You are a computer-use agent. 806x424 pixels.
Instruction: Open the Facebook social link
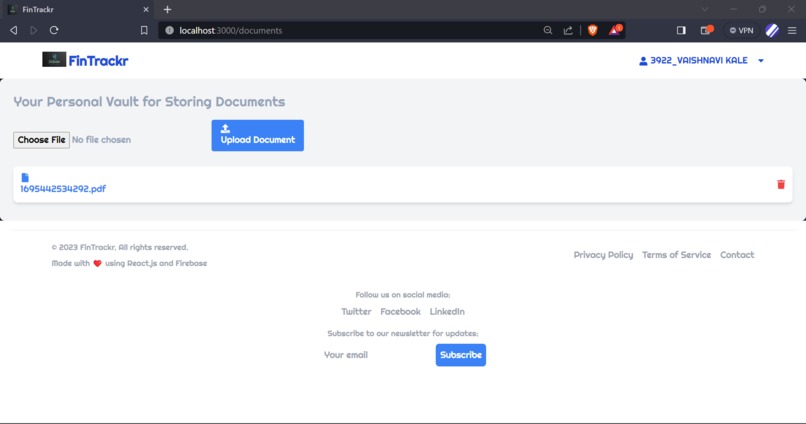[400, 311]
